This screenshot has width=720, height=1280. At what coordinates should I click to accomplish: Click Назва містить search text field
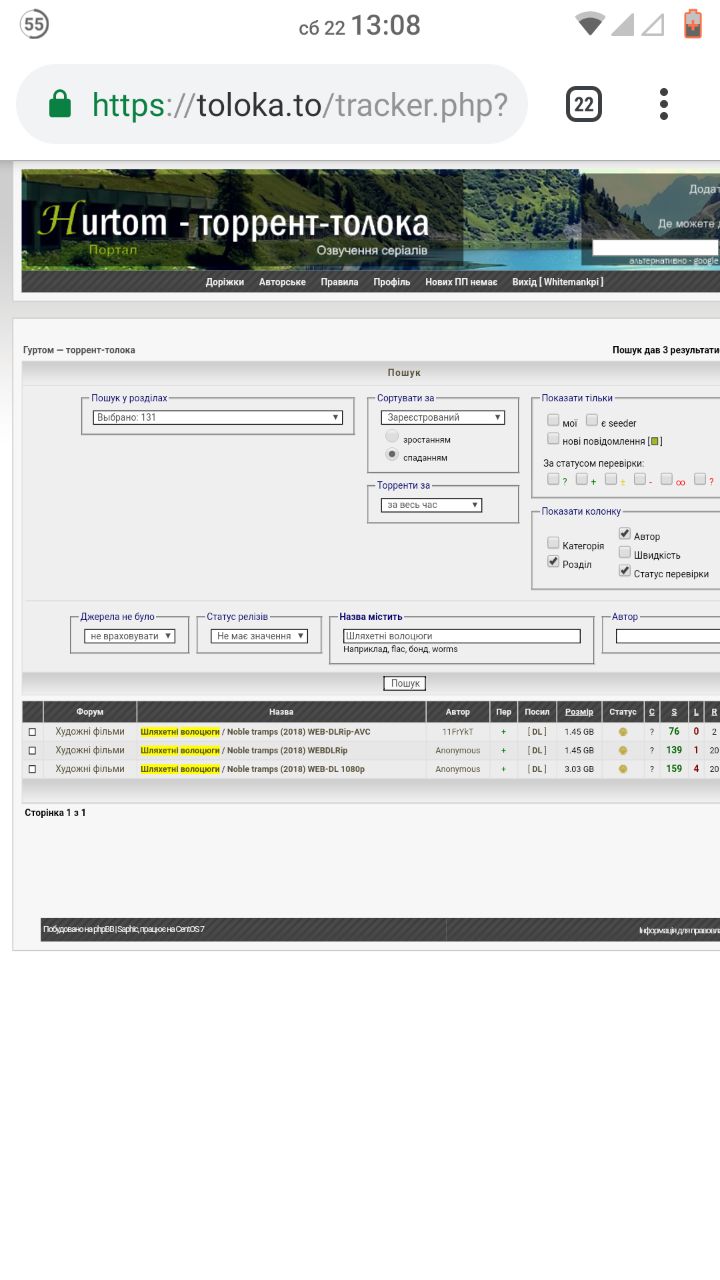point(461,636)
